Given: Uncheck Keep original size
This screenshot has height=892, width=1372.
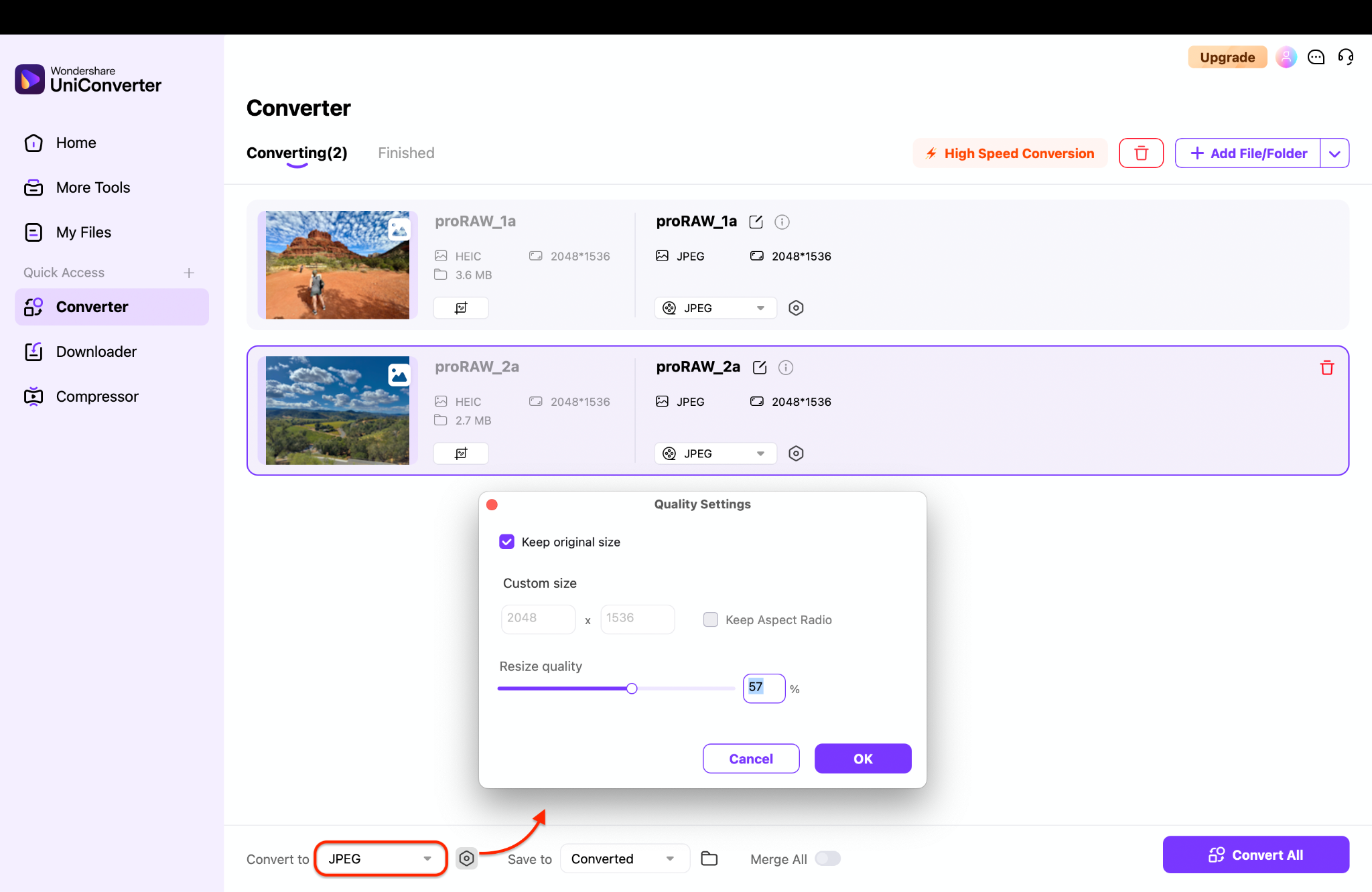Looking at the screenshot, I should pos(507,542).
